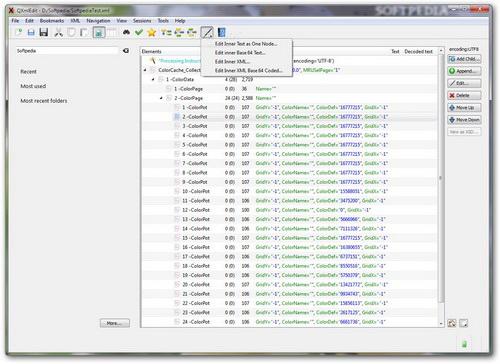
Task: Click the Add Child button
Action: point(464,59)
